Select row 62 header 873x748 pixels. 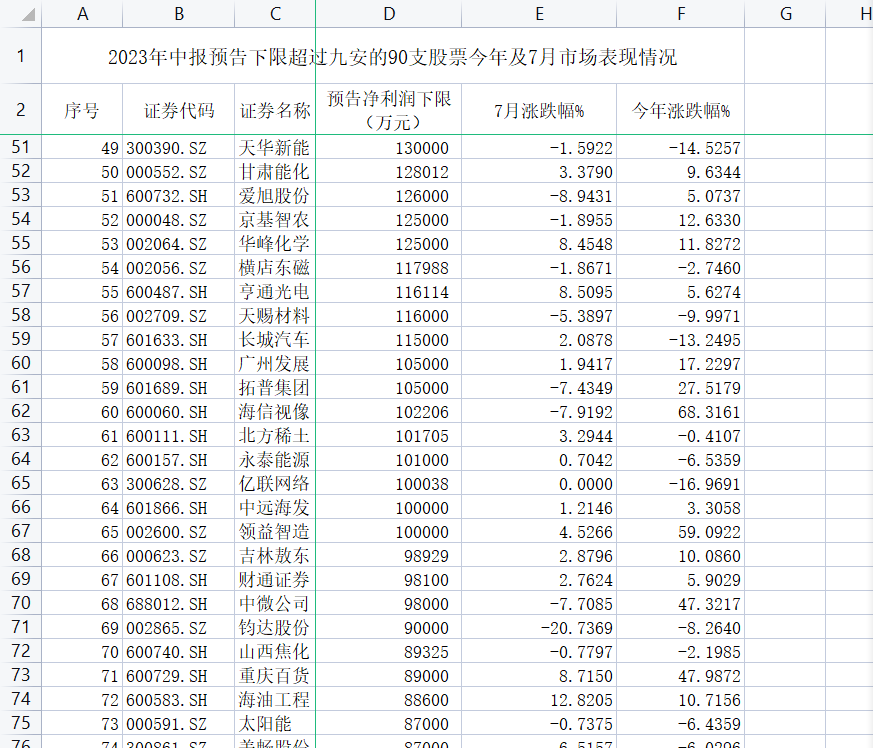[x=21, y=411]
